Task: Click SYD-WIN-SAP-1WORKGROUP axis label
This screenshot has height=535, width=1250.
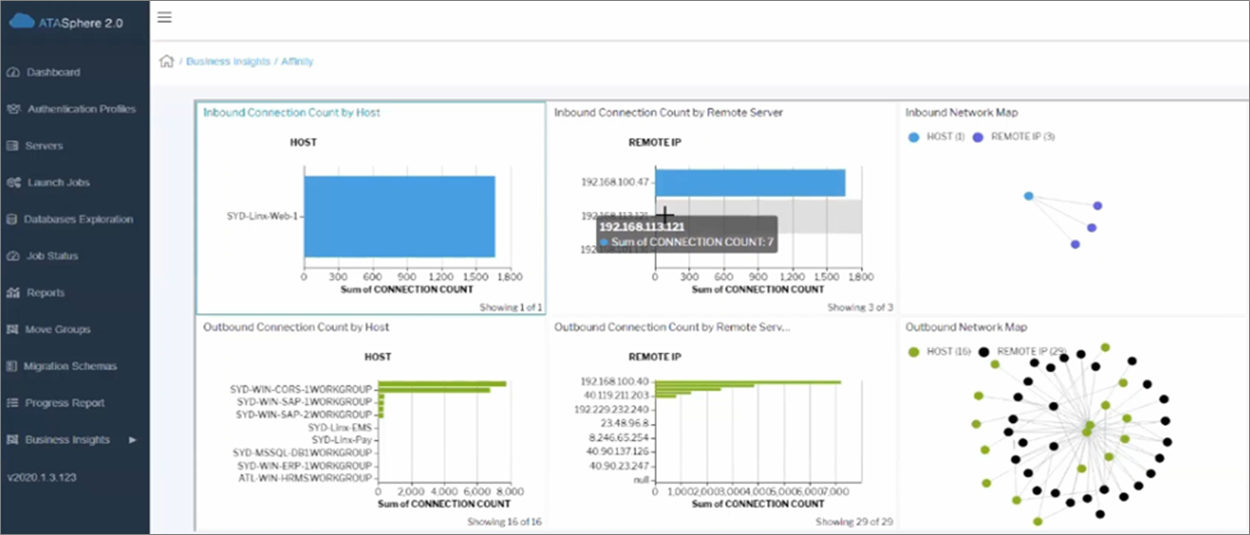Action: [x=304, y=401]
